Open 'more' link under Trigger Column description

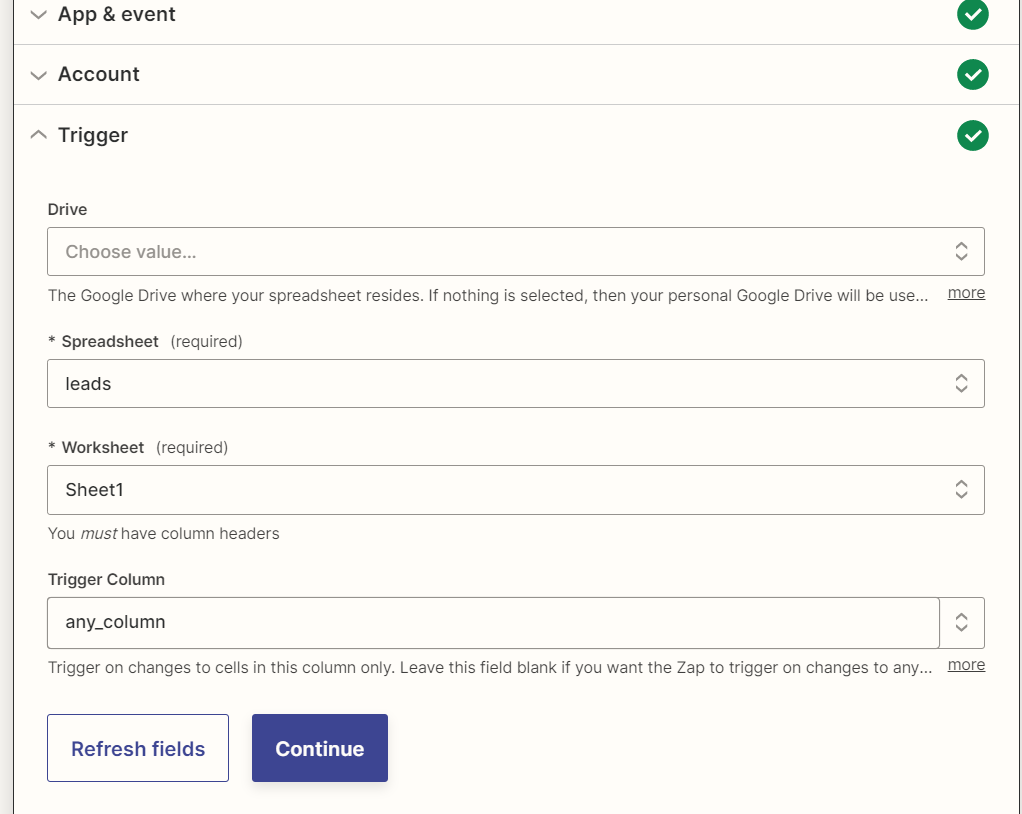tap(966, 665)
